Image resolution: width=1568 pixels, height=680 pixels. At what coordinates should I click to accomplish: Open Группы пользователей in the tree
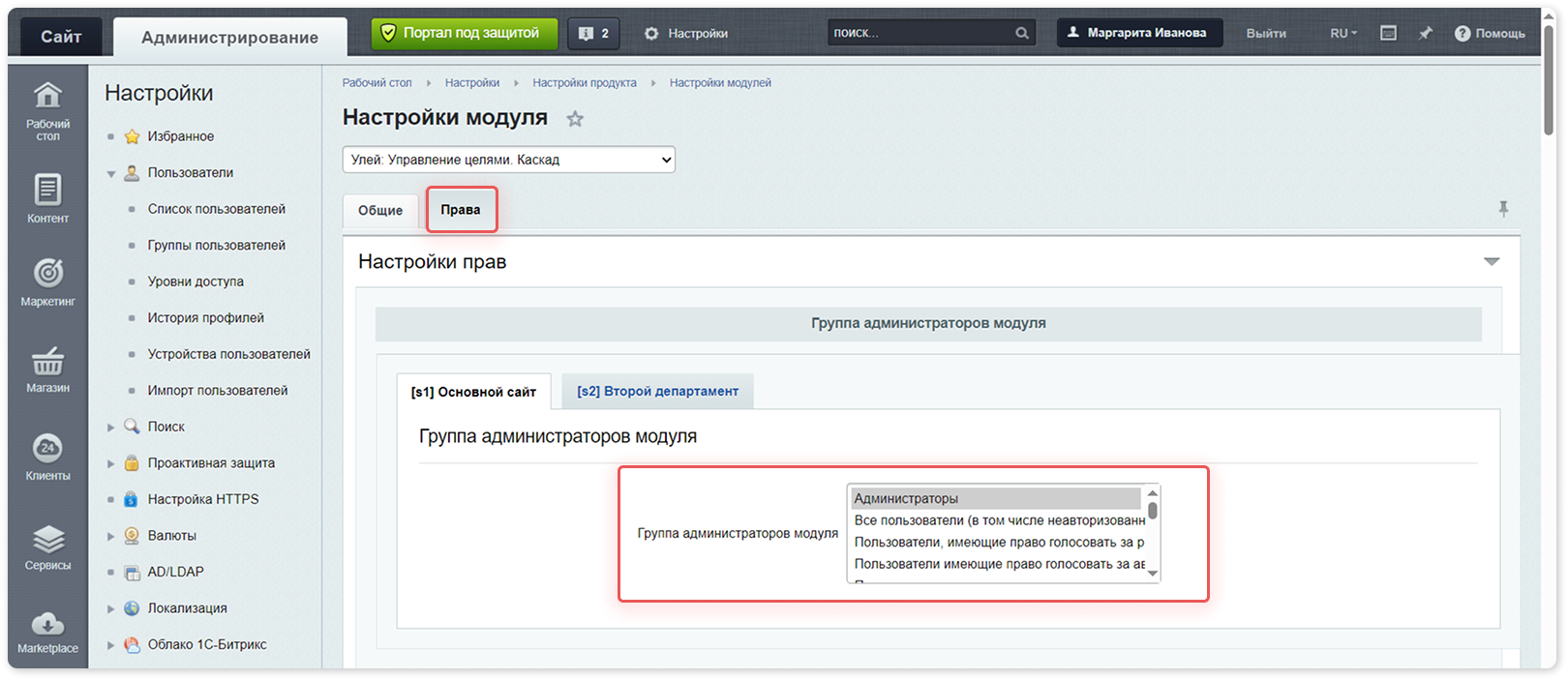click(217, 246)
